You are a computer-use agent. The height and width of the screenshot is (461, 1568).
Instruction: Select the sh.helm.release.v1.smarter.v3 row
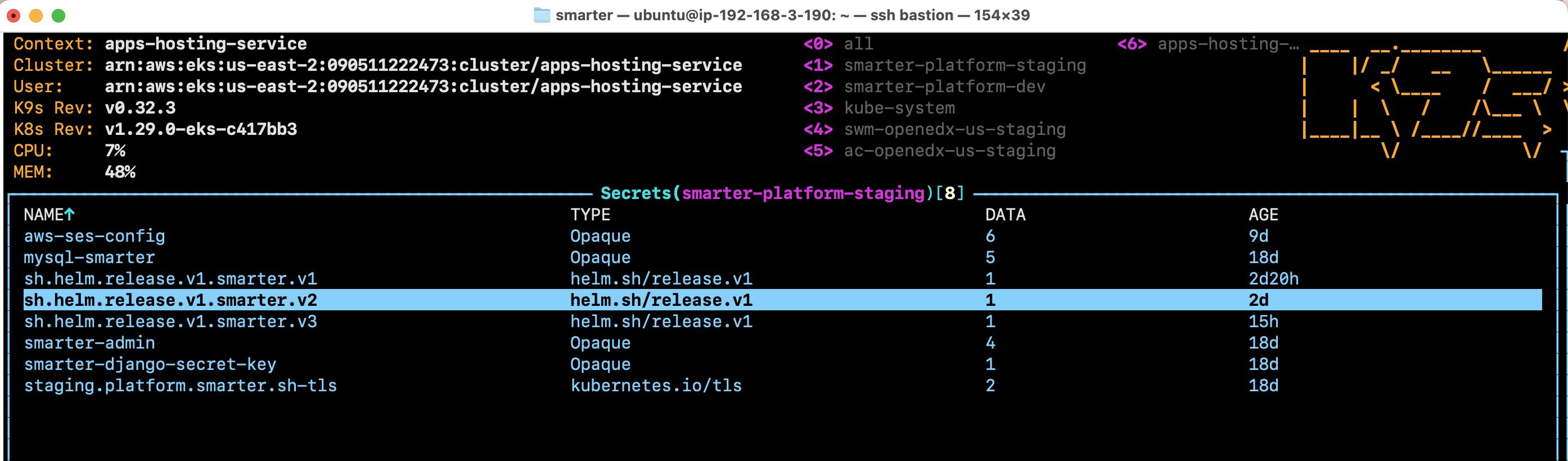click(782, 321)
